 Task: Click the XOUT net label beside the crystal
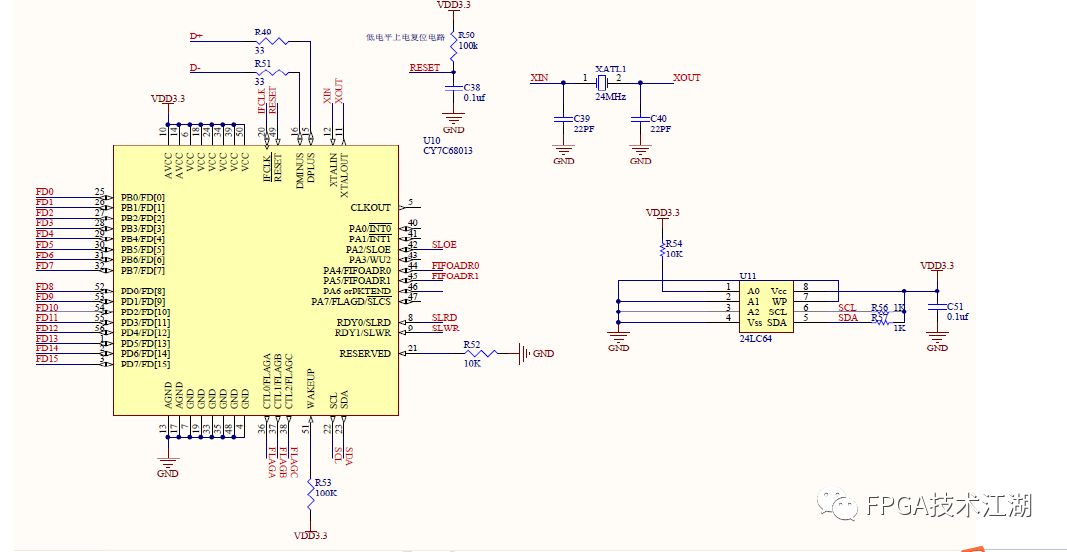click(686, 78)
